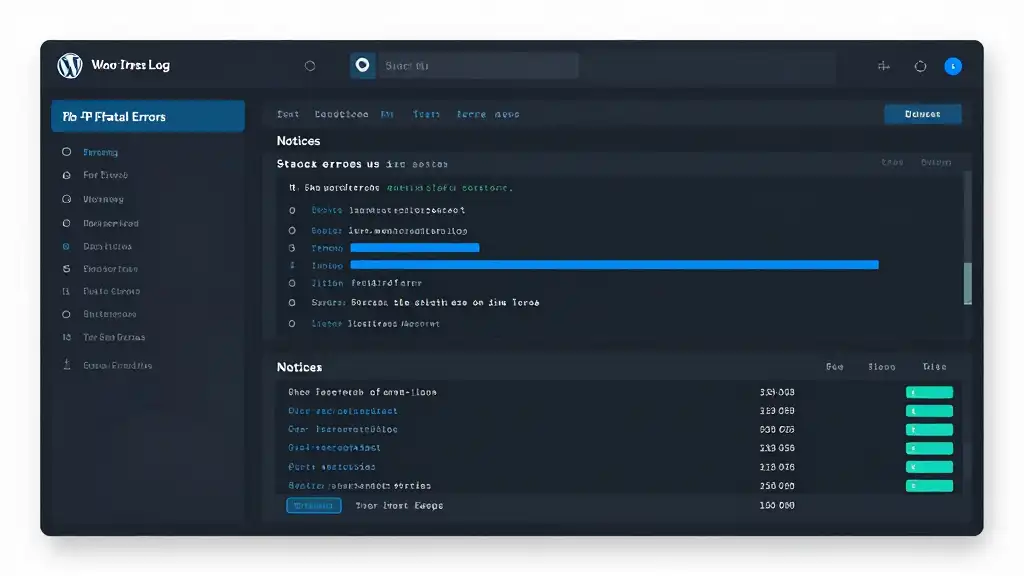Focus the search input field in the header
Viewport: 1024px width, 576px height.
(478, 65)
